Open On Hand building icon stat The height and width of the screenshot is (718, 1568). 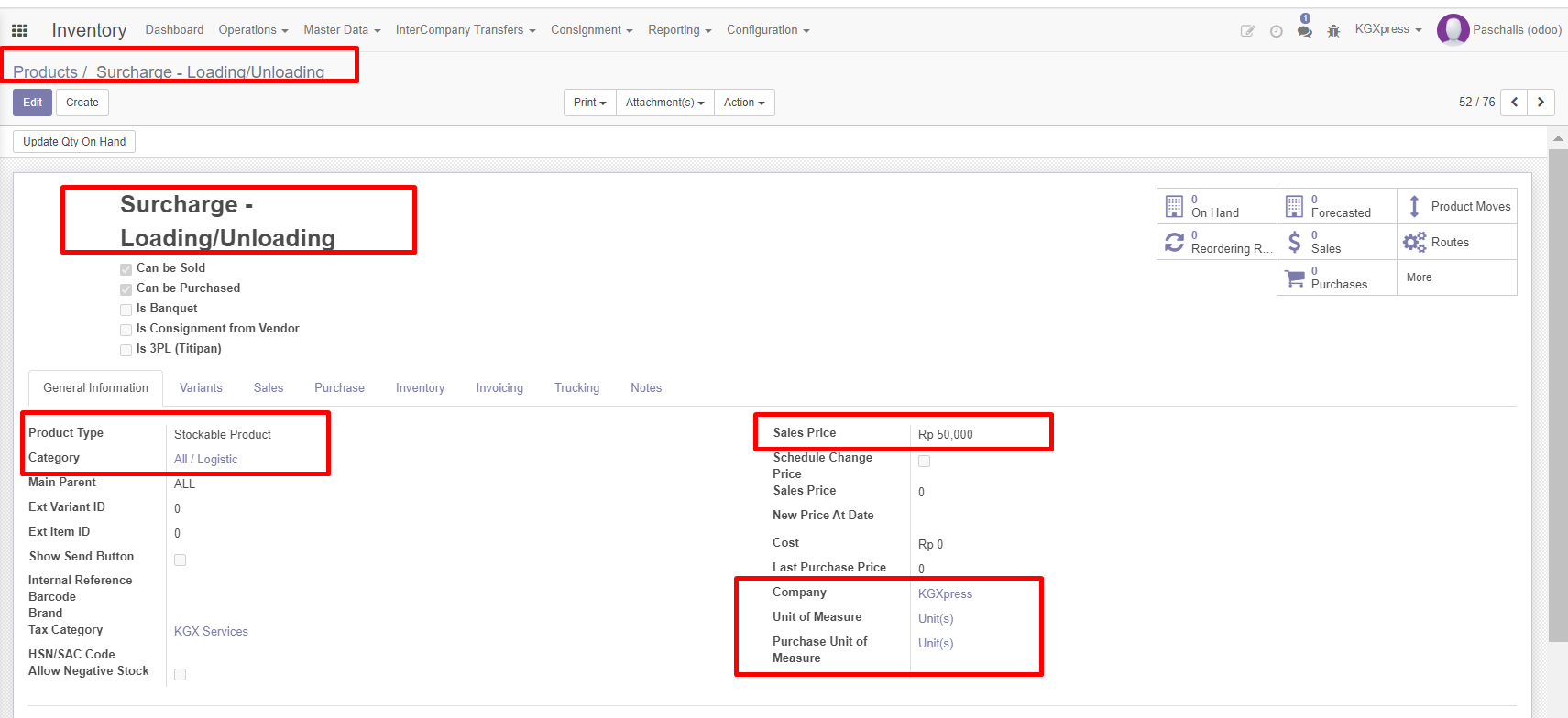[1174, 206]
